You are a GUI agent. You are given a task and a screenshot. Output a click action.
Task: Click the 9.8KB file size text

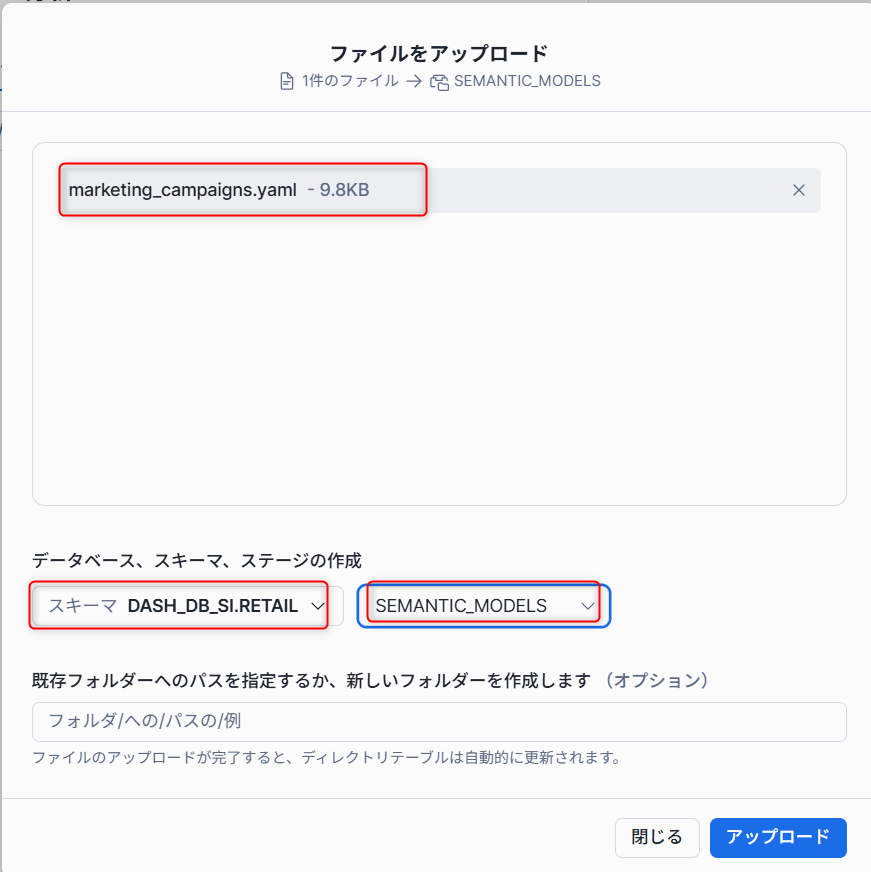click(x=344, y=190)
